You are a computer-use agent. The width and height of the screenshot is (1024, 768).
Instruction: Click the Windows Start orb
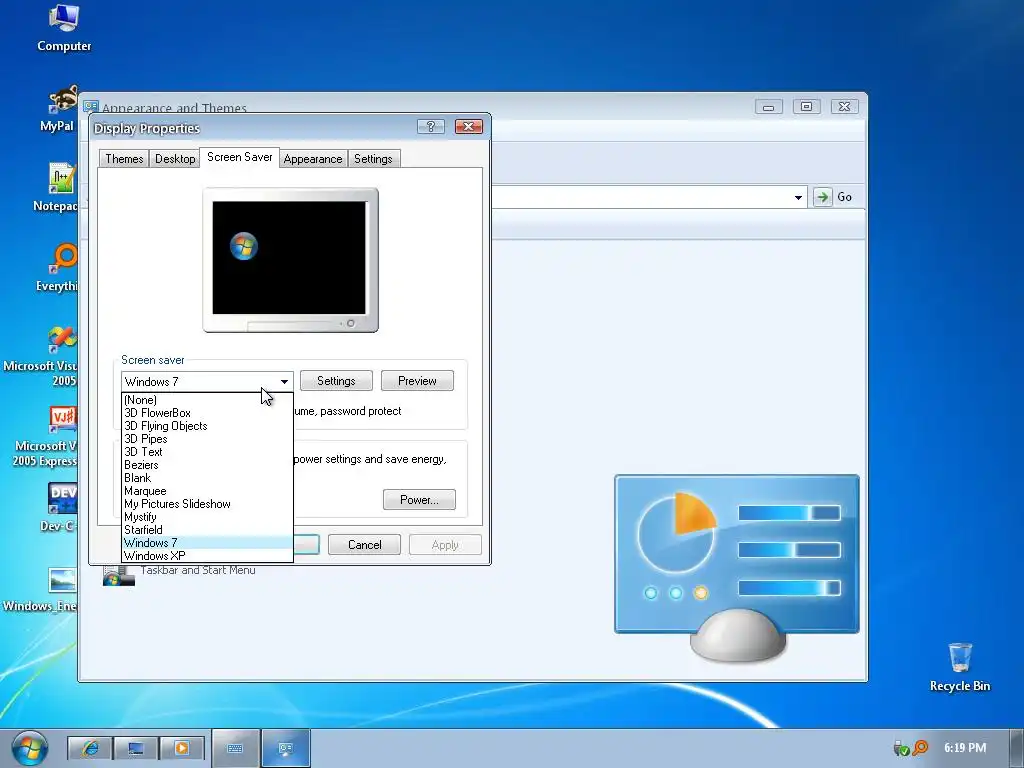[x=29, y=748]
